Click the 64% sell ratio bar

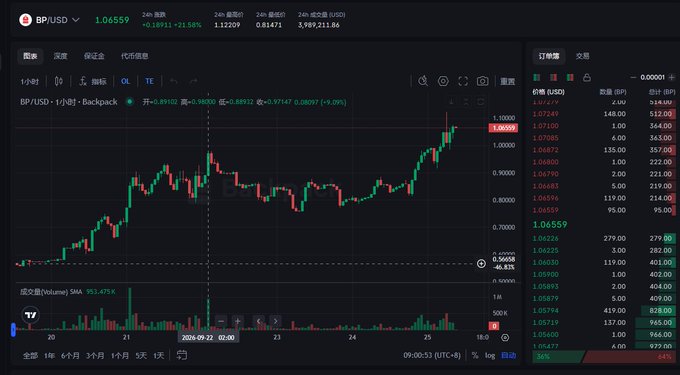click(x=630, y=356)
